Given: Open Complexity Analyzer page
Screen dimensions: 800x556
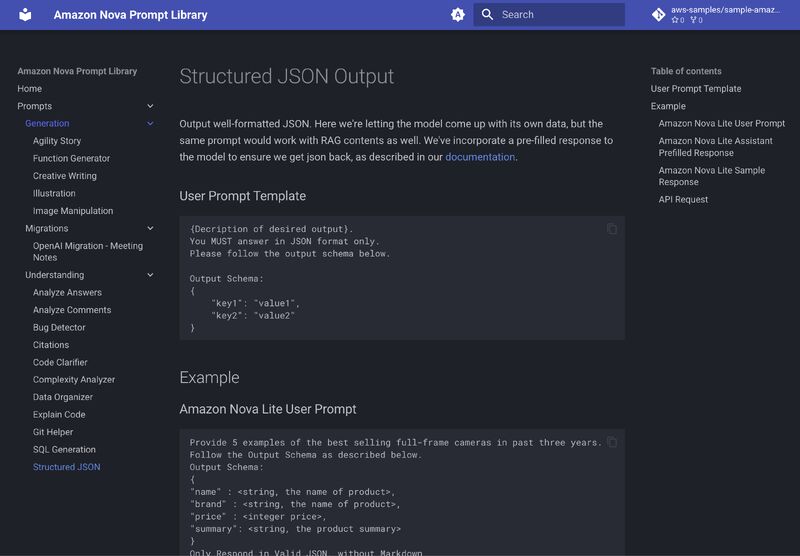Looking at the screenshot, I should click(74, 380).
